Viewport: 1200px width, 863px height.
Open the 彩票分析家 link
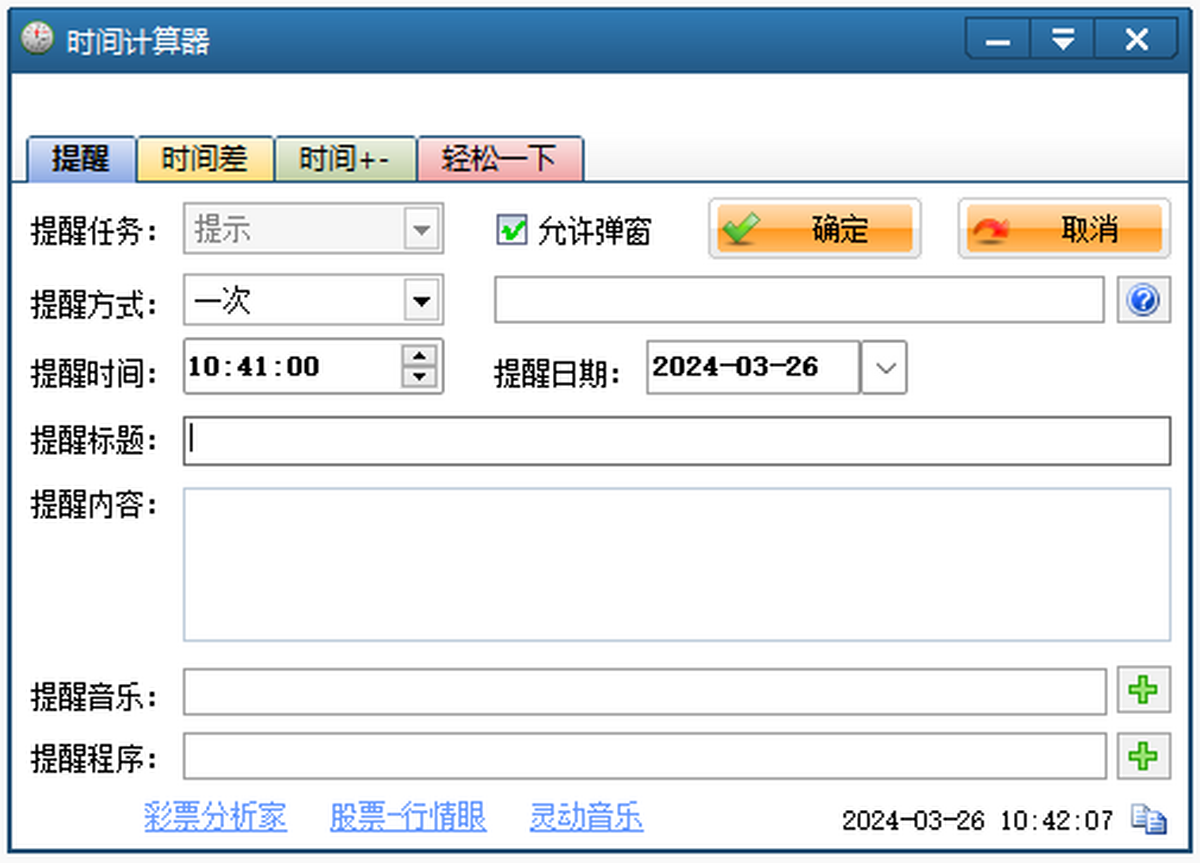coord(216,817)
